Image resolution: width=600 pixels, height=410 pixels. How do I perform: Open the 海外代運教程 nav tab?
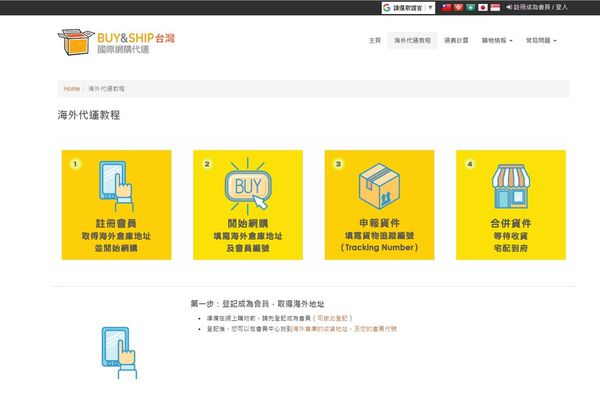412,41
